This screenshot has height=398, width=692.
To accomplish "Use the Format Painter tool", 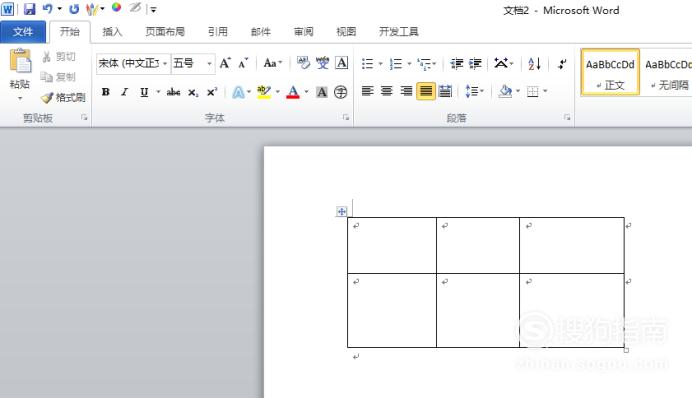I will tap(63, 97).
